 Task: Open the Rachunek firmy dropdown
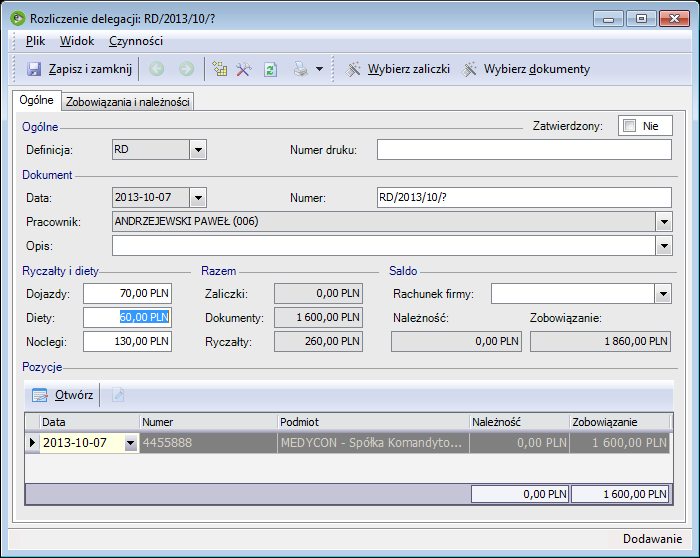[x=663, y=294]
